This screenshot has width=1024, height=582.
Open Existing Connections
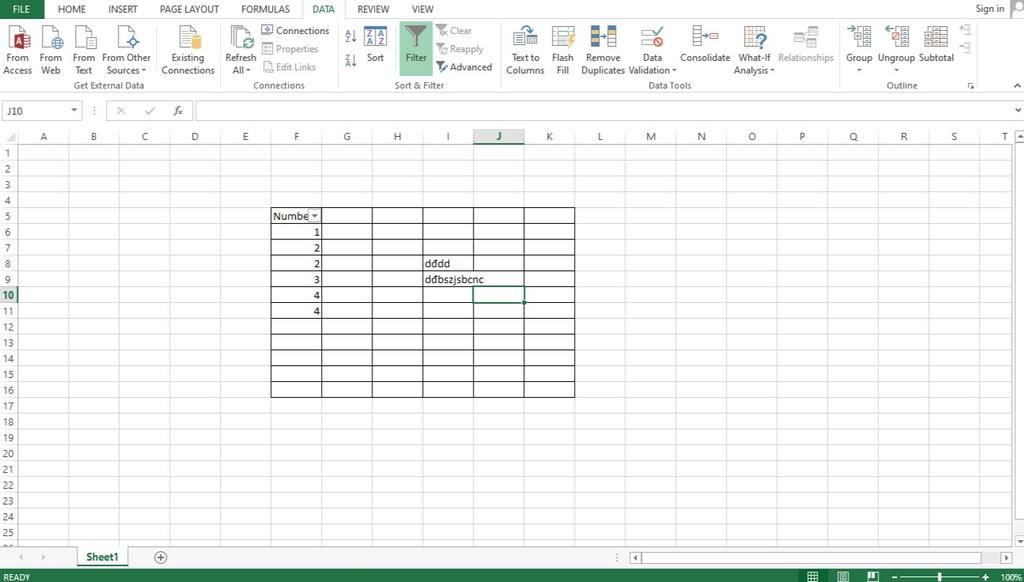pos(188,51)
